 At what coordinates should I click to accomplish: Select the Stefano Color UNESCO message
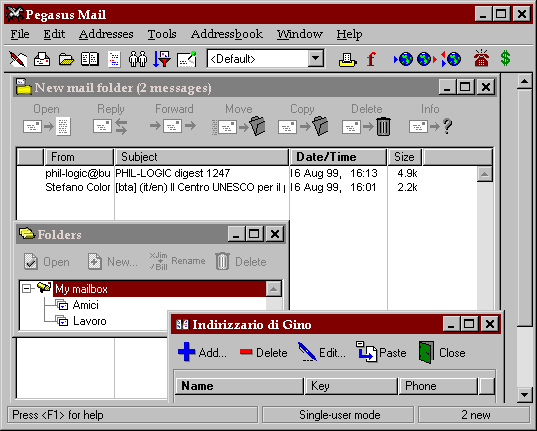(x=247, y=187)
